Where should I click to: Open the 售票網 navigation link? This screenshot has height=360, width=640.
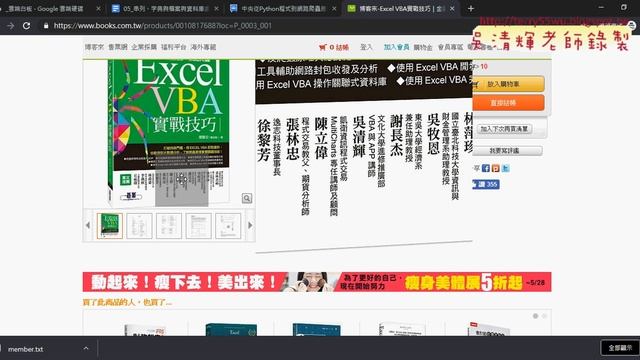118,47
